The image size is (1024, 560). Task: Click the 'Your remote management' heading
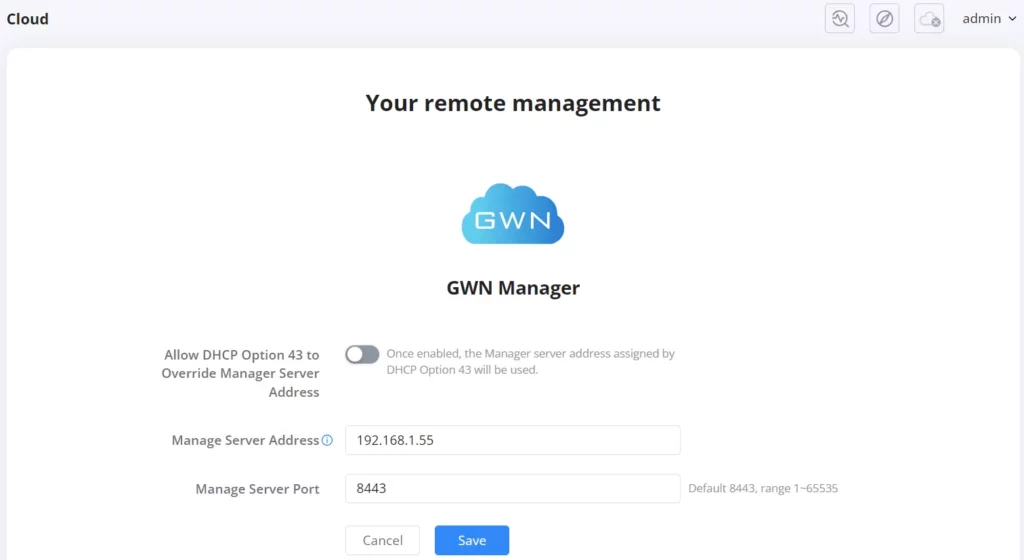[513, 103]
